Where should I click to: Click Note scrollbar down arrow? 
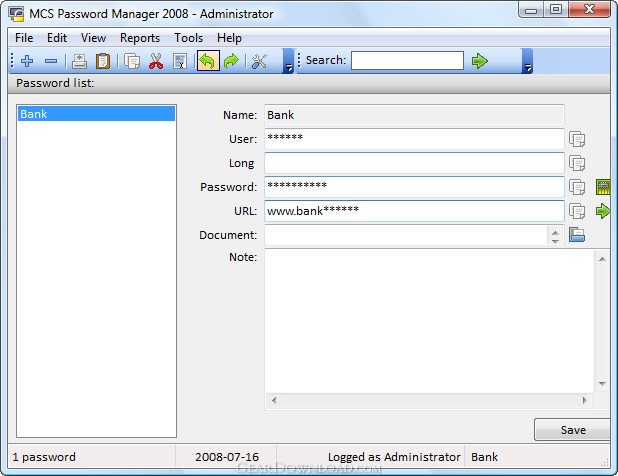602,383
